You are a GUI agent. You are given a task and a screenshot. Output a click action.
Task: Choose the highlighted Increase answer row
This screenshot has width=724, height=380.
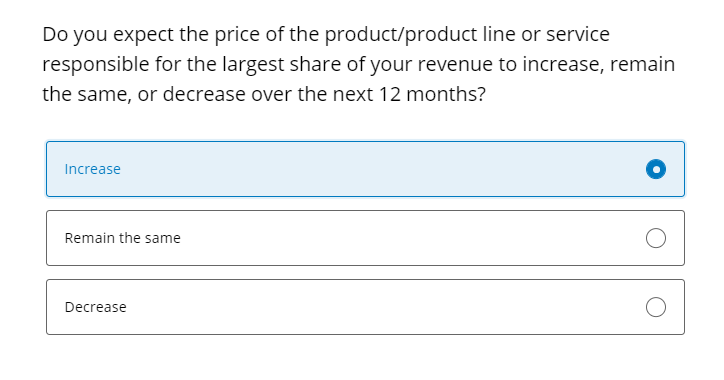[x=365, y=169]
